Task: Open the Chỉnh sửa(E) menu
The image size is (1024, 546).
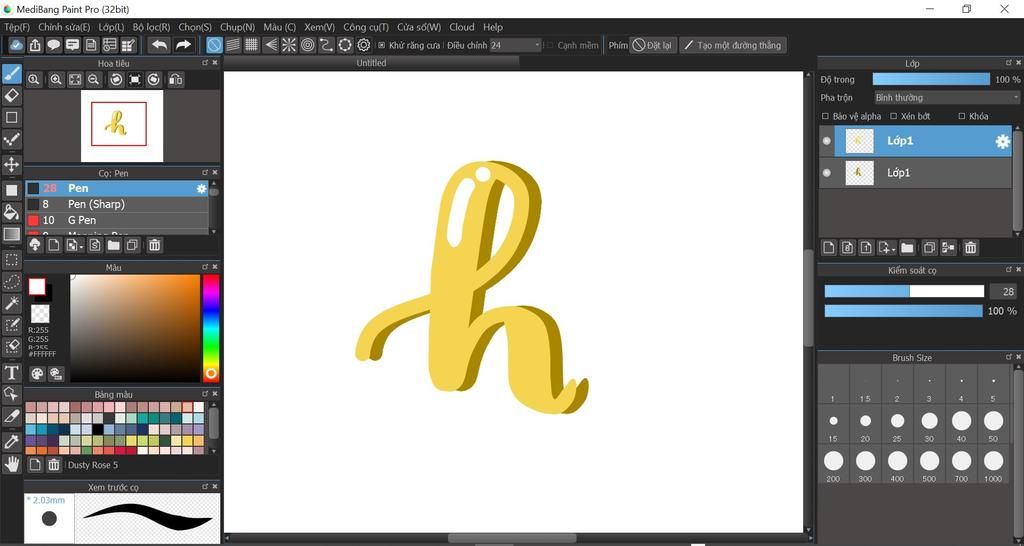Action: click(64, 27)
